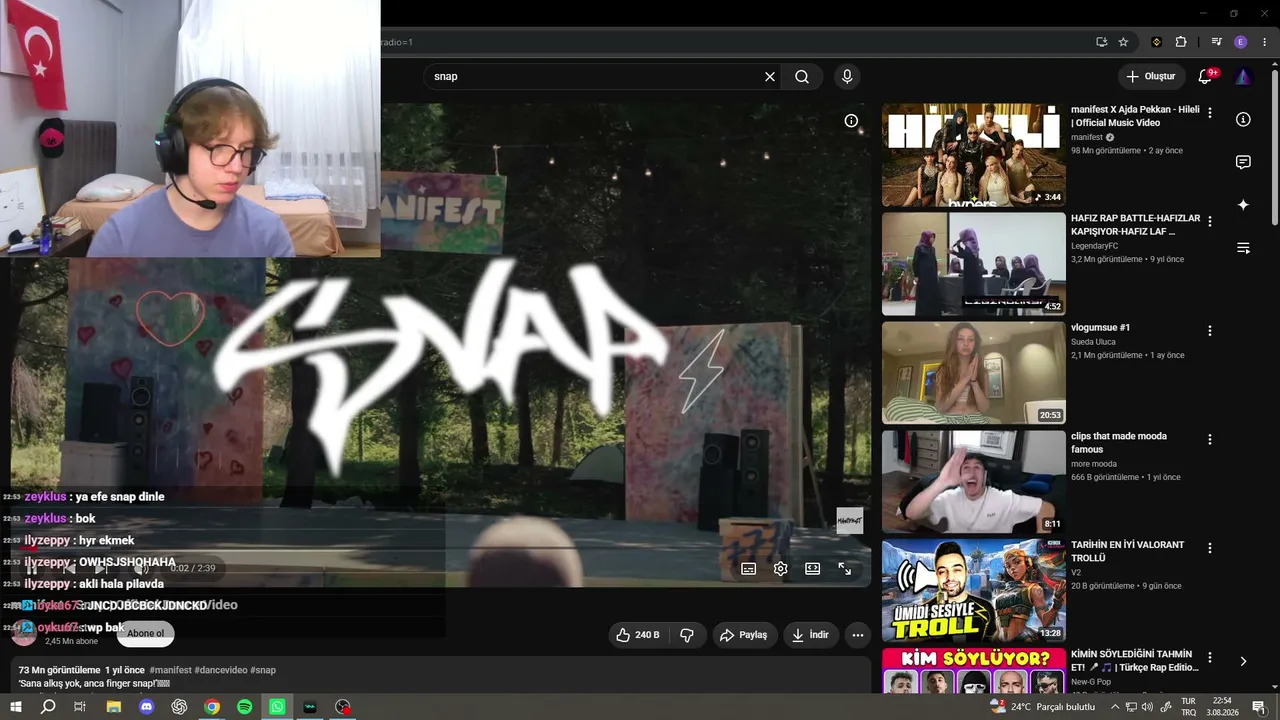The image size is (1280, 720).
Task: Open options for the Hileli video
Action: click(x=1210, y=113)
